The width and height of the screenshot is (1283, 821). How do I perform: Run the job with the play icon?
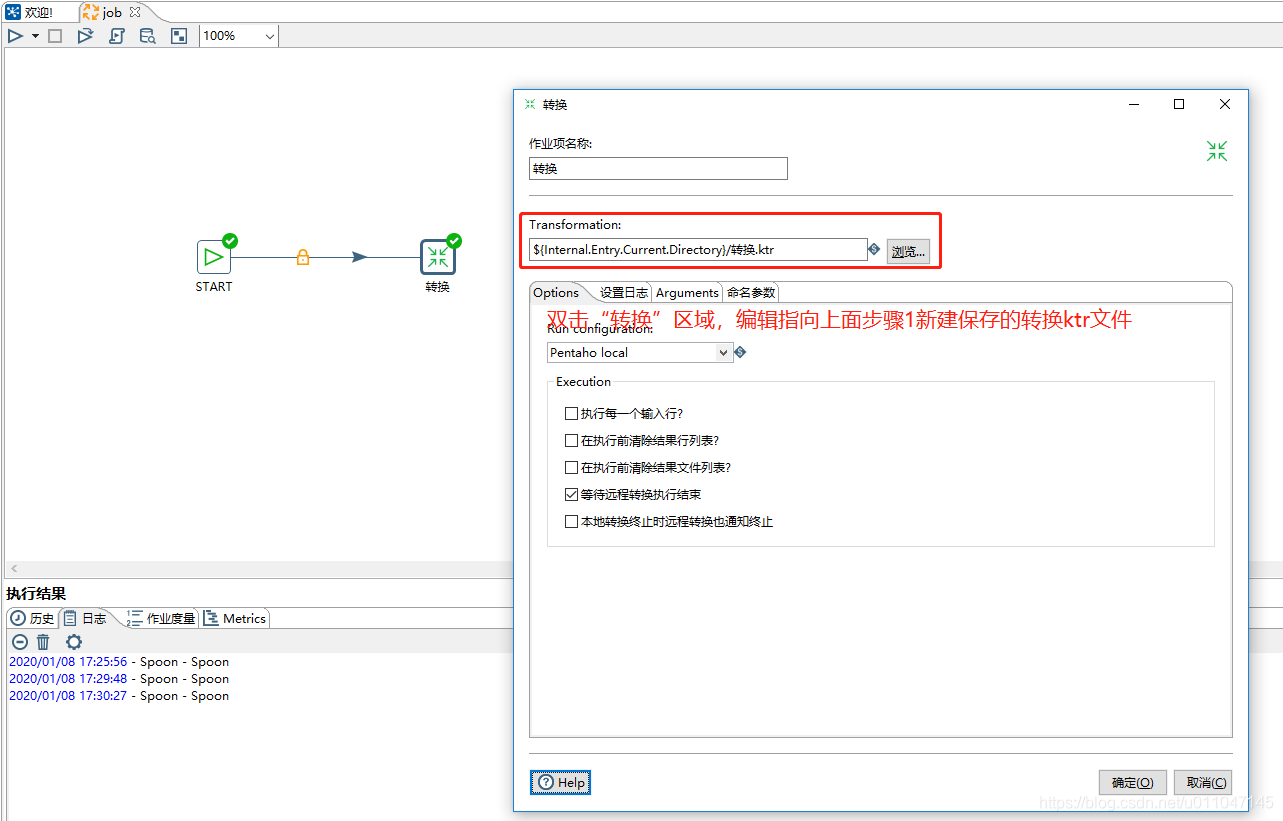pyautogui.click(x=15, y=36)
